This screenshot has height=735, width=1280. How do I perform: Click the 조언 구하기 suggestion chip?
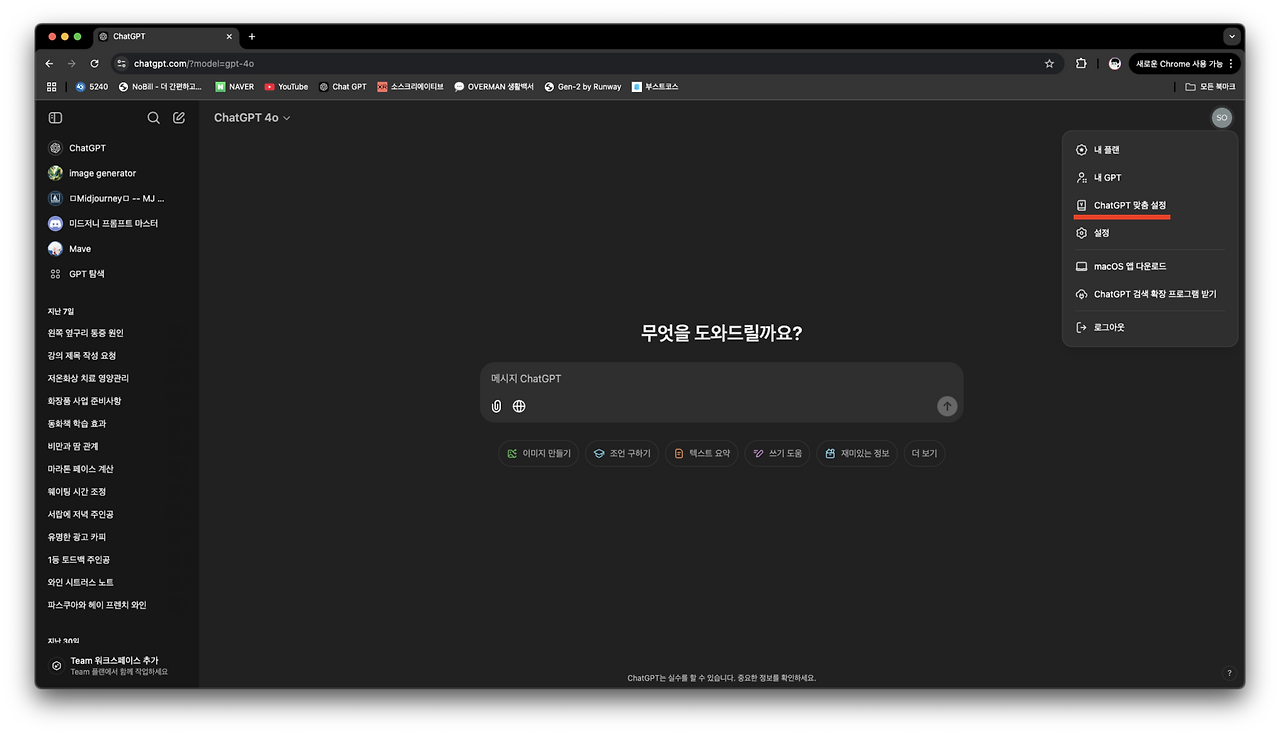tap(622, 454)
